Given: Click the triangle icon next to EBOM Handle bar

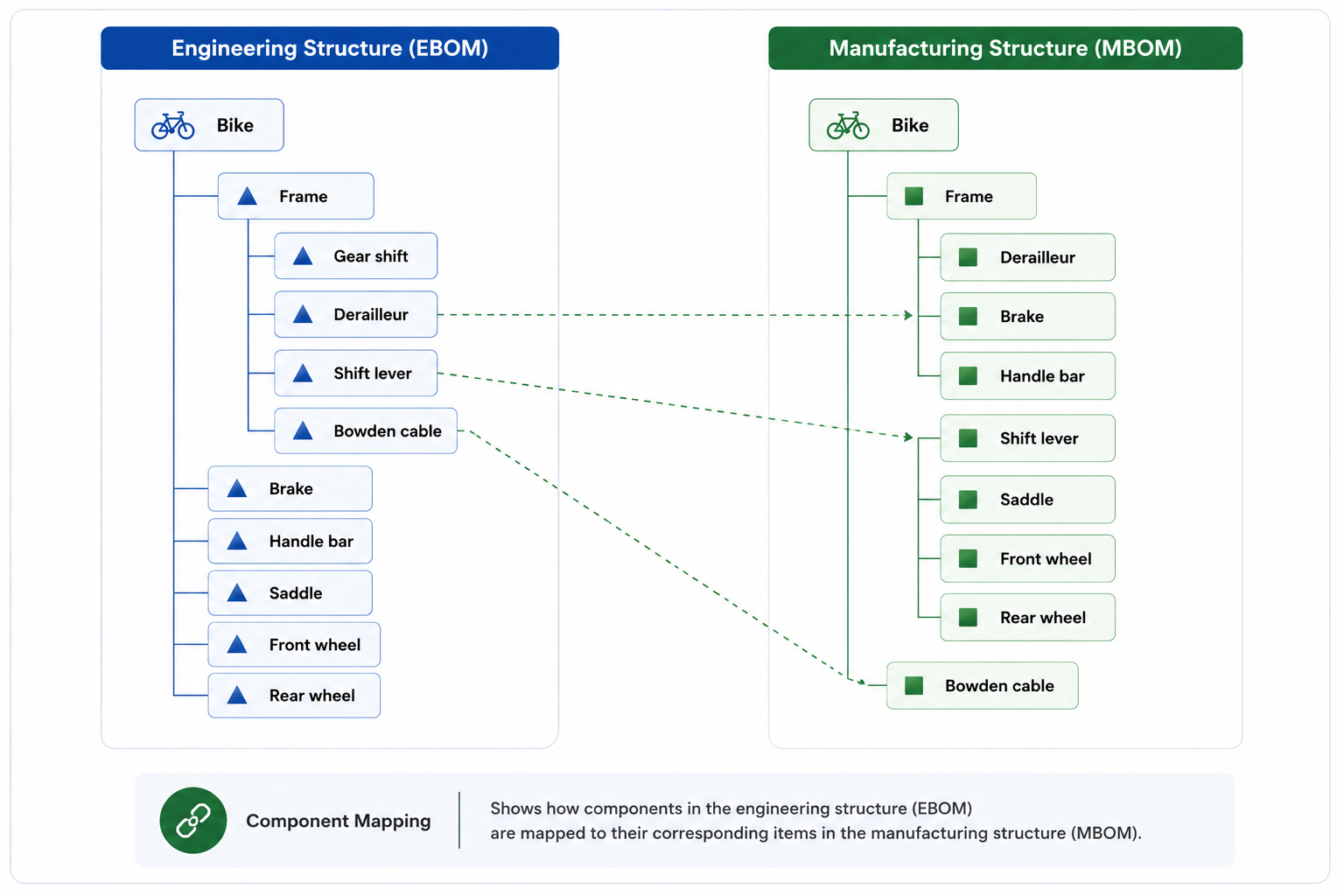Looking at the screenshot, I should tap(237, 541).
